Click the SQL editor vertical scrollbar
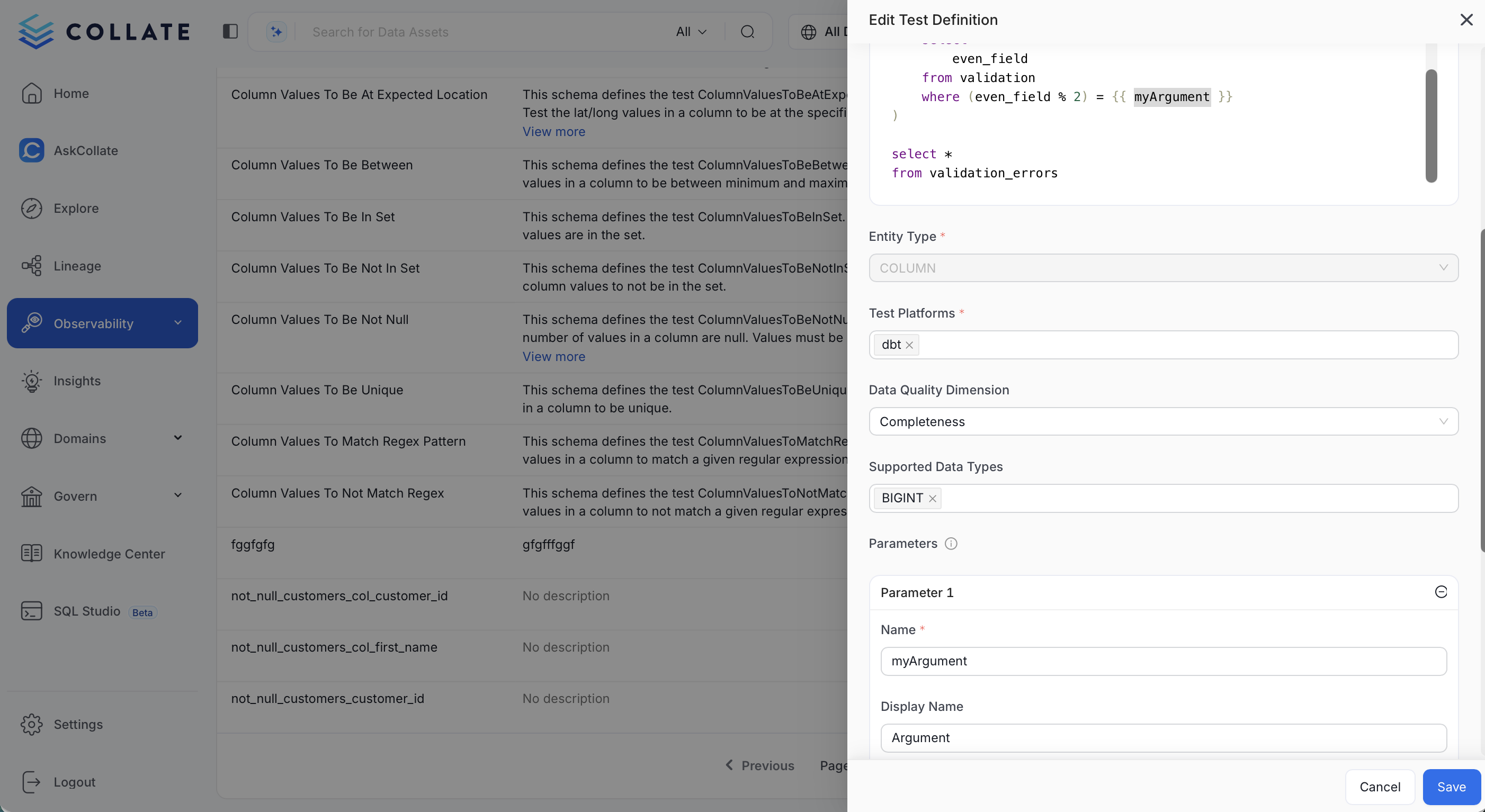 (1431, 125)
